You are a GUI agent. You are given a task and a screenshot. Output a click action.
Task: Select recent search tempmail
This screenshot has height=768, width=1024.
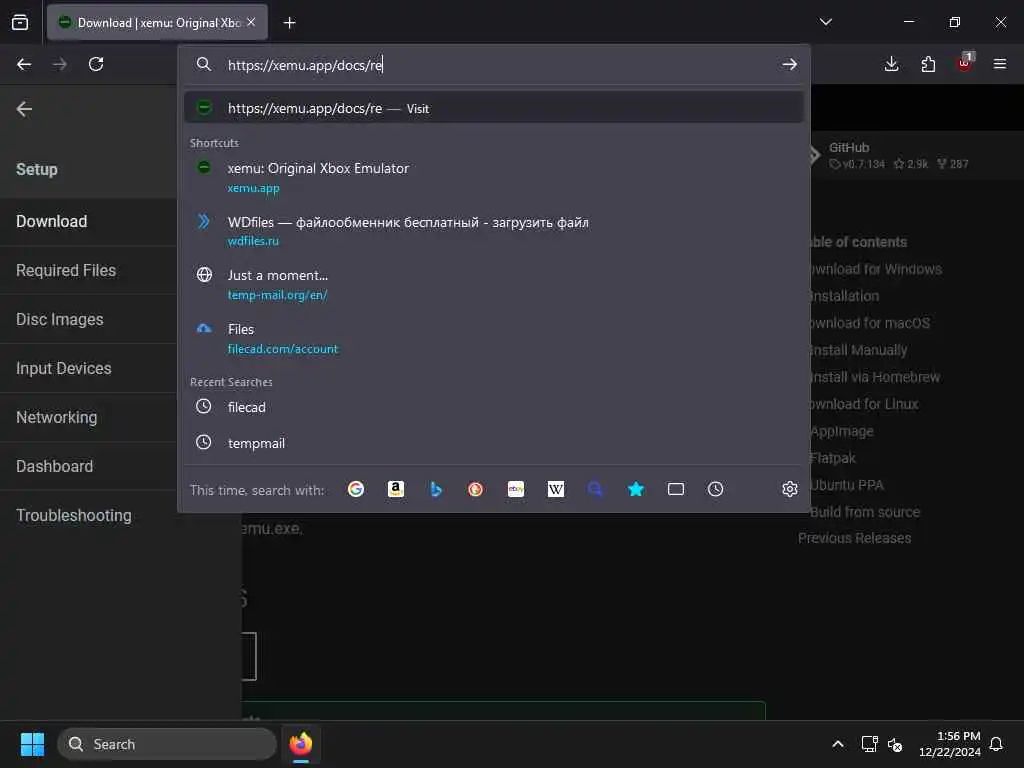tap(494, 443)
